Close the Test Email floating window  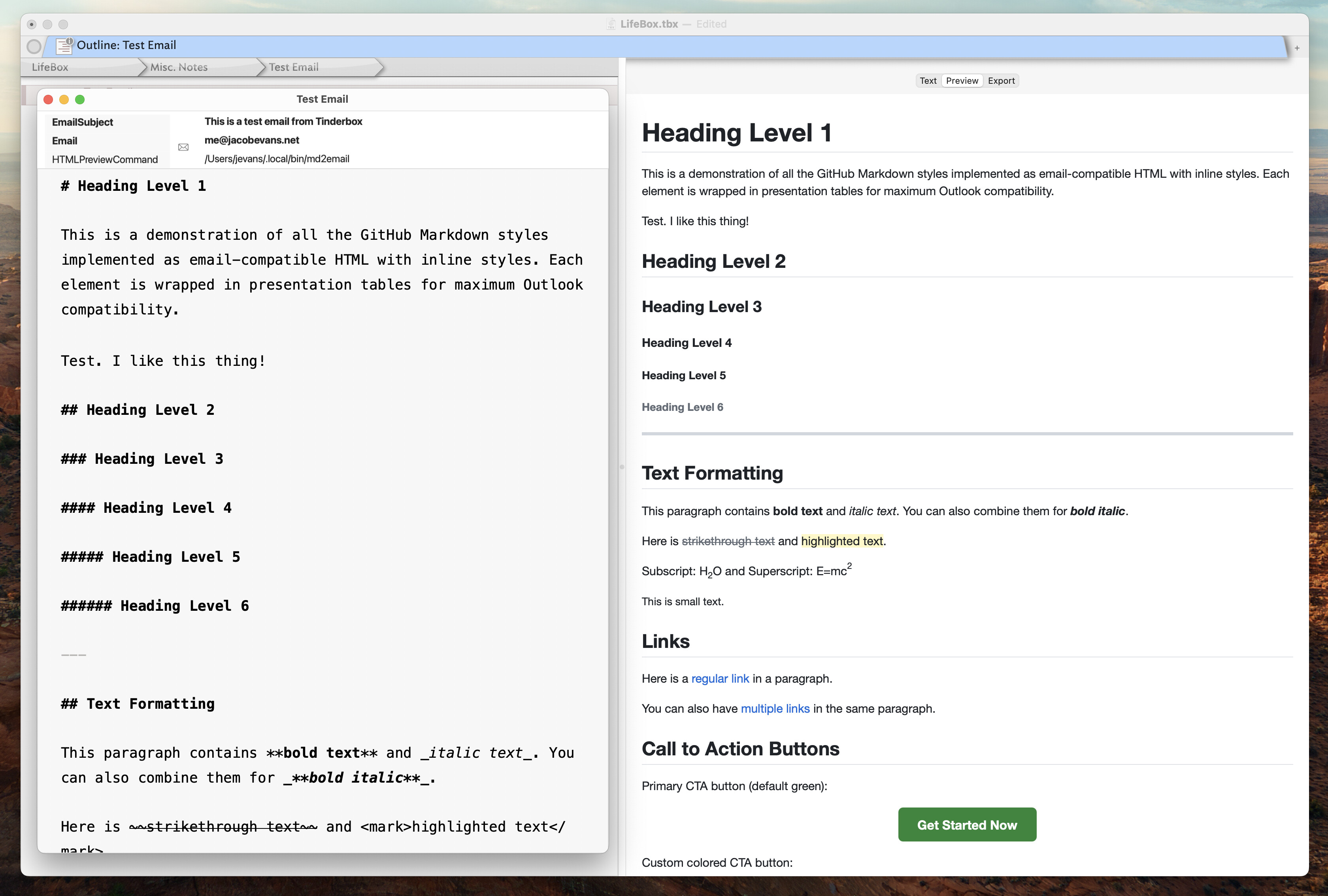pyautogui.click(x=49, y=100)
